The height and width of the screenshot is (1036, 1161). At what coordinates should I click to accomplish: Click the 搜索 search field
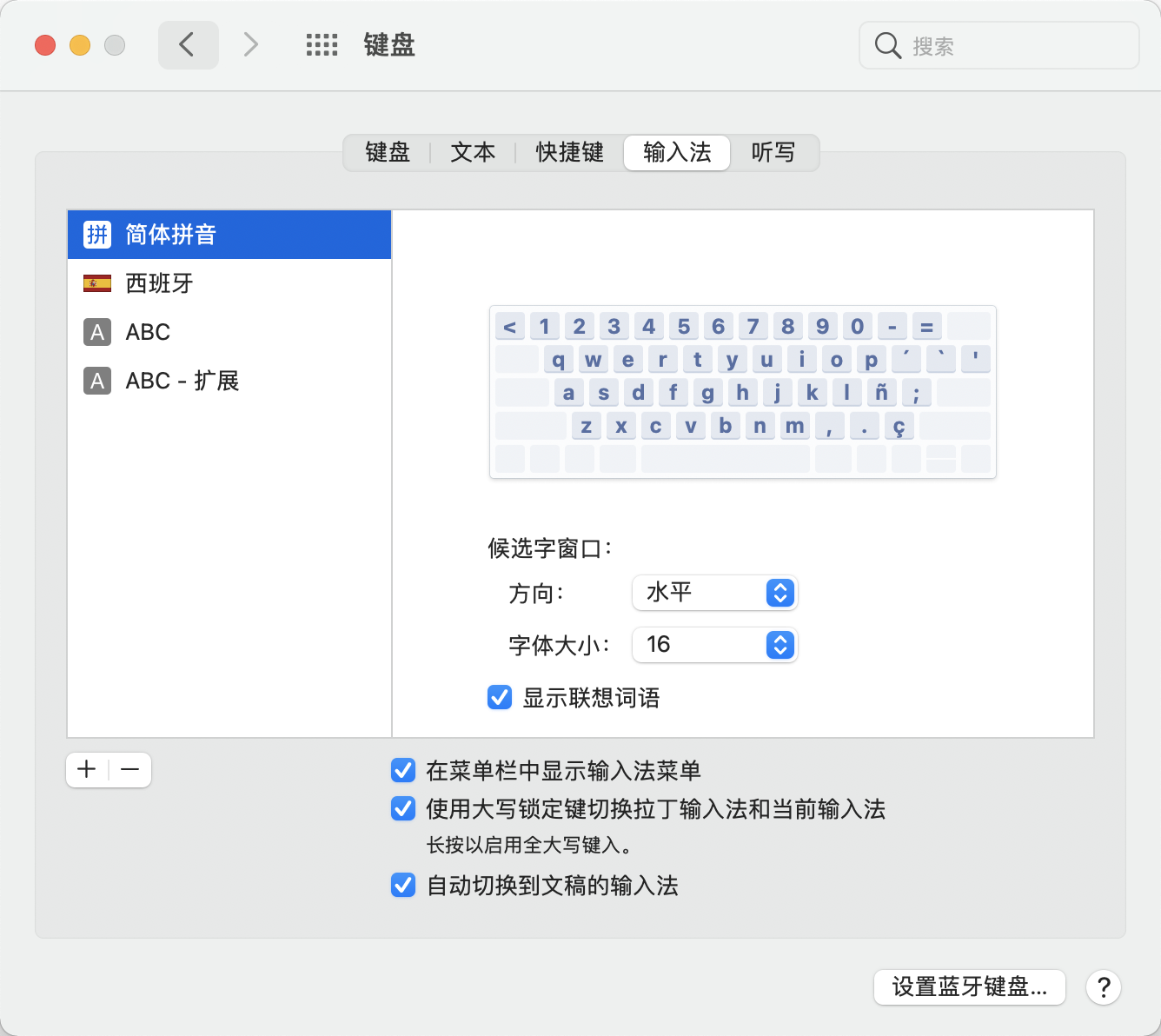click(1008, 46)
